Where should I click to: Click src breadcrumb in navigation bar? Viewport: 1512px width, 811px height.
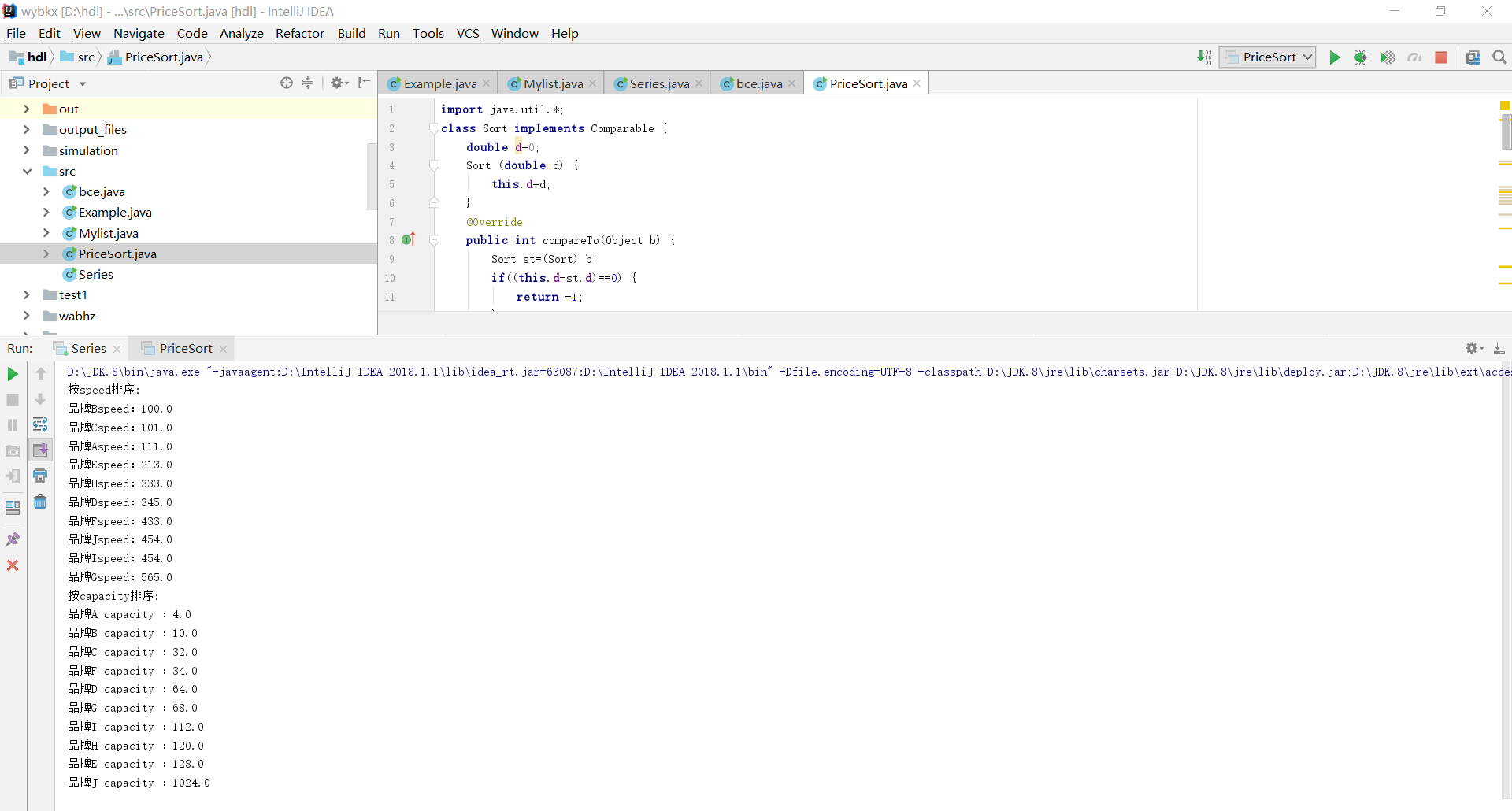pos(77,57)
